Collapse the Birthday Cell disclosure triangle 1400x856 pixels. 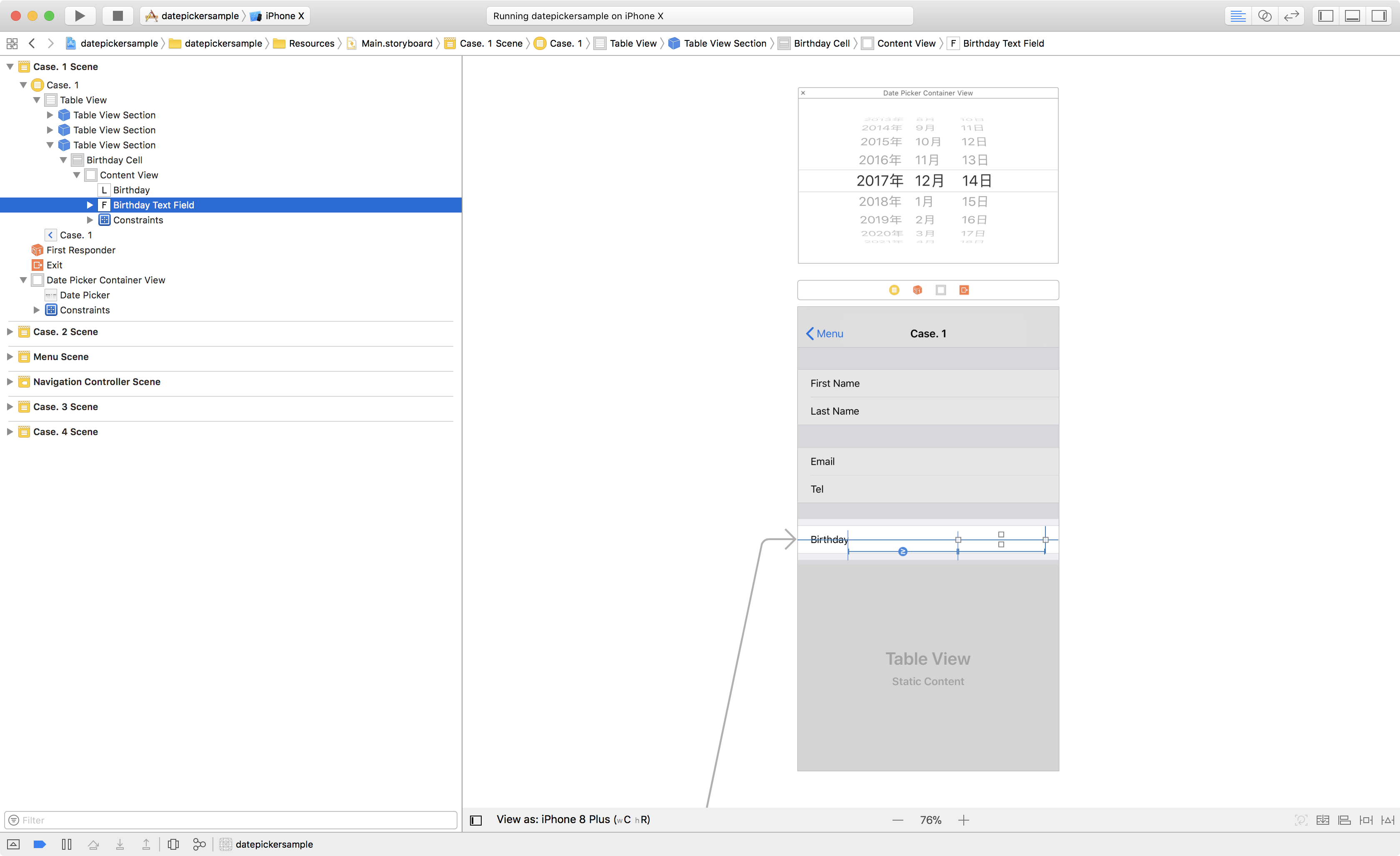[63, 160]
